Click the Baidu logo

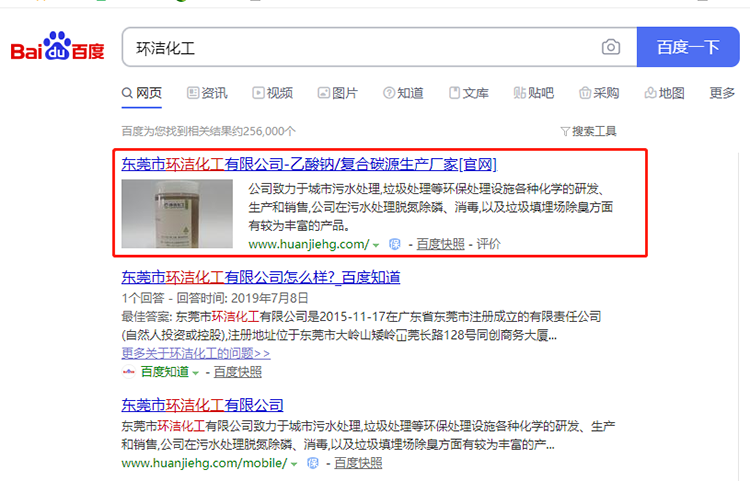point(57,48)
